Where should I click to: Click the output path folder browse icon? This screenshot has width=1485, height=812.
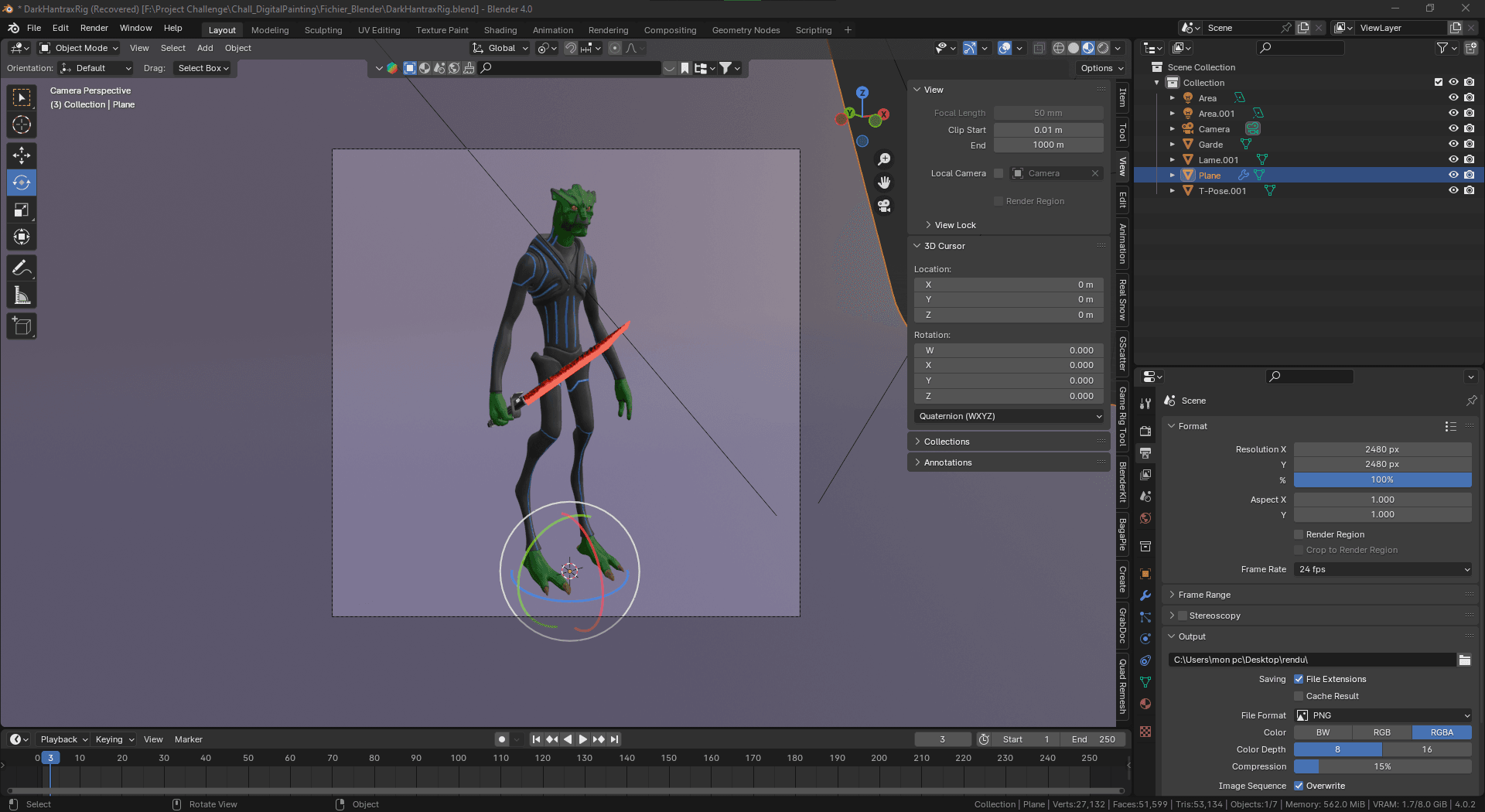click(x=1464, y=660)
